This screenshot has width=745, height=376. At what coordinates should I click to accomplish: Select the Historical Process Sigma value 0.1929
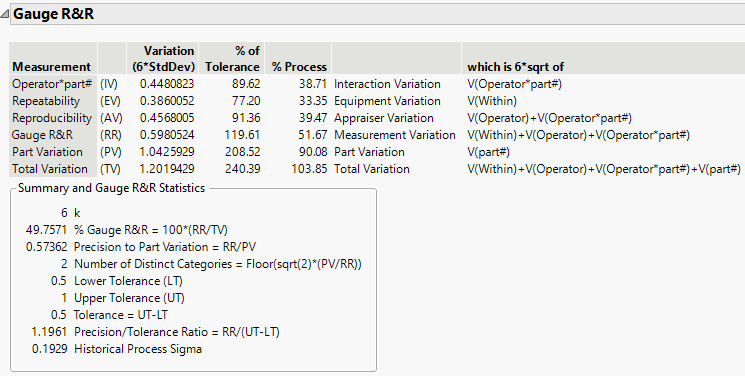point(49,349)
